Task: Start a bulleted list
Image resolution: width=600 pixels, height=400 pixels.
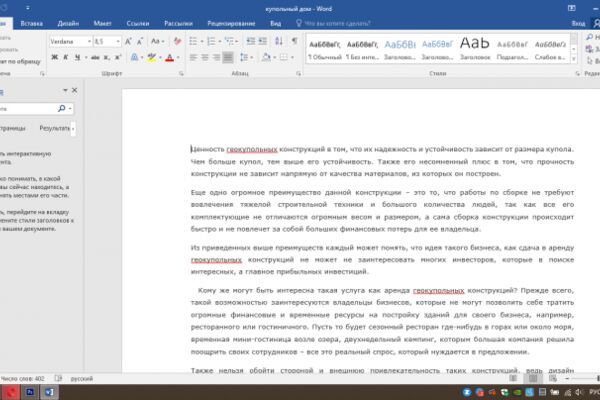Action: click(193, 41)
